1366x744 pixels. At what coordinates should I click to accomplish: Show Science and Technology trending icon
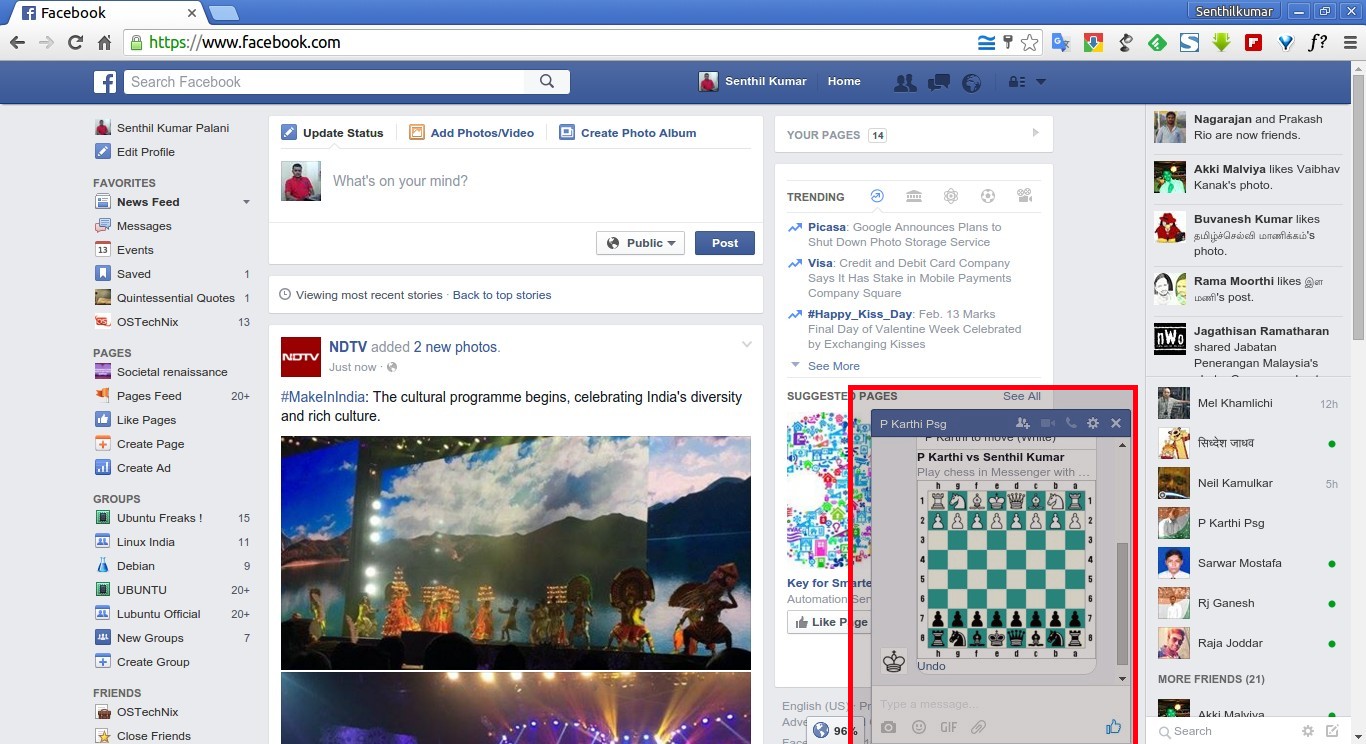pos(951,196)
